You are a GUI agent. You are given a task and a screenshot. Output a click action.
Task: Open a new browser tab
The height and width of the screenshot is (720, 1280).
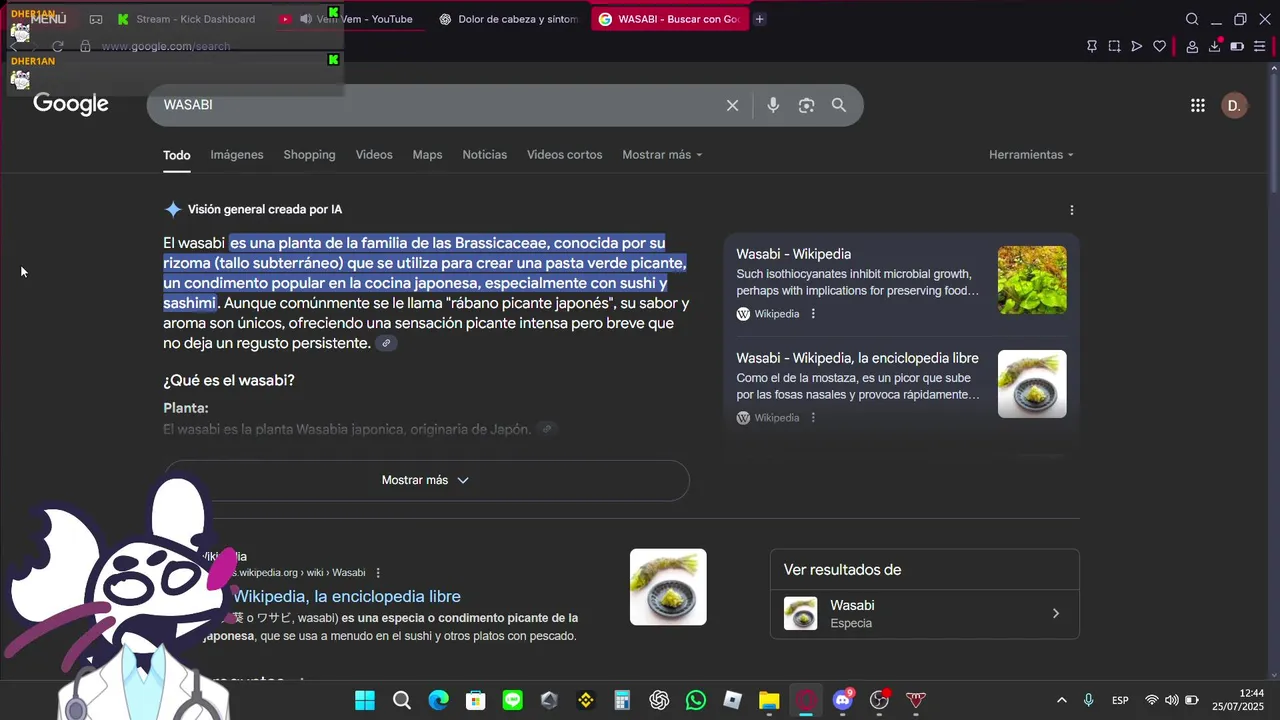pos(760,19)
